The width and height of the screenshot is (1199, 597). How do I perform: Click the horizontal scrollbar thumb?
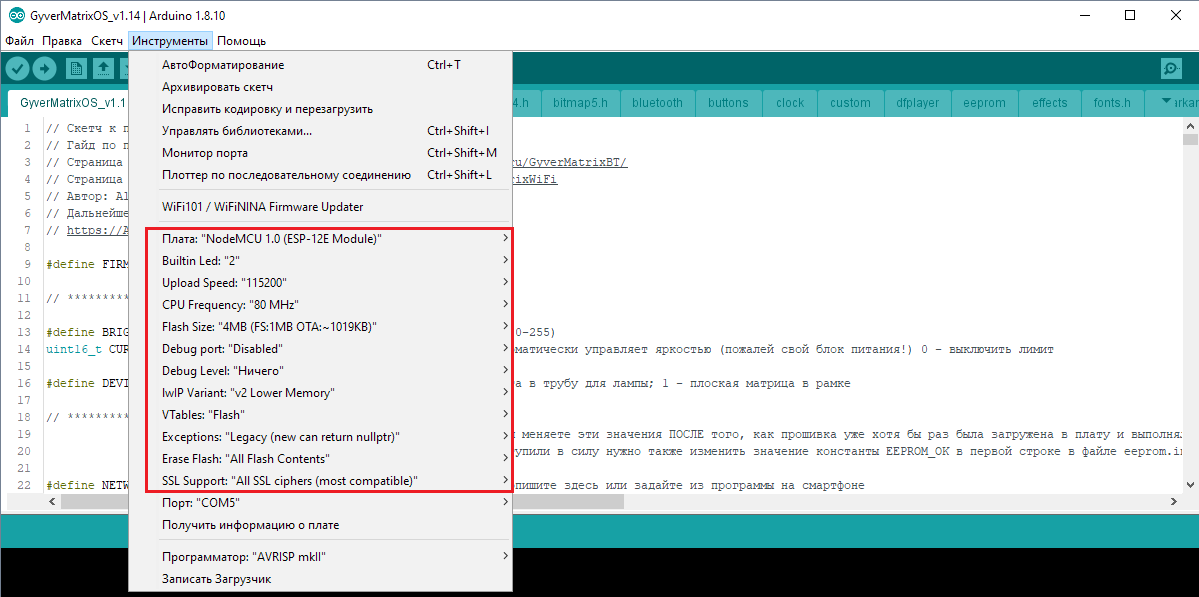[343, 501]
